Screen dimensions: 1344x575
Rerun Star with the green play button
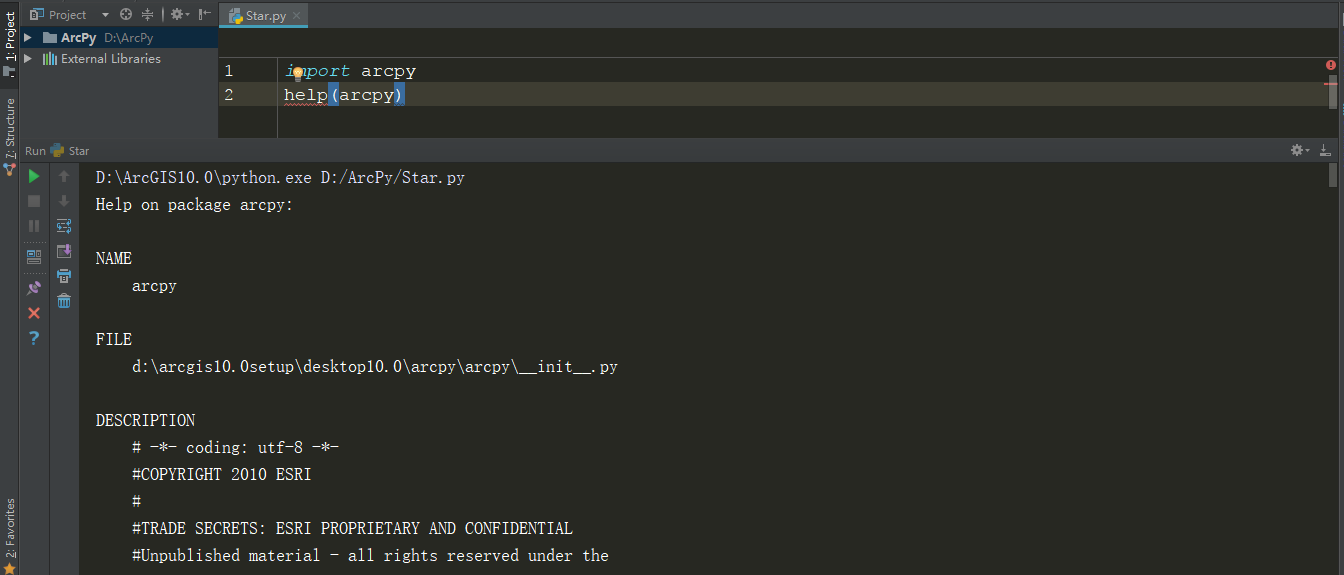34,176
